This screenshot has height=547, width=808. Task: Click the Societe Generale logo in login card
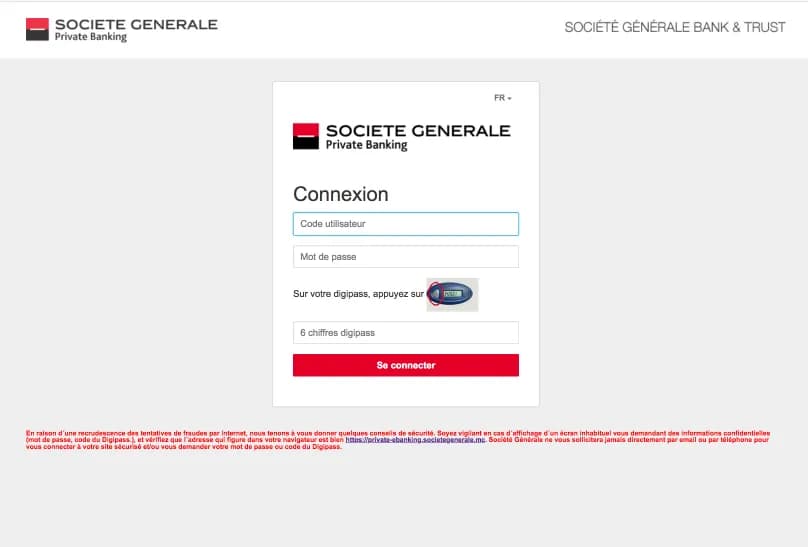pyautogui.click(x=401, y=136)
